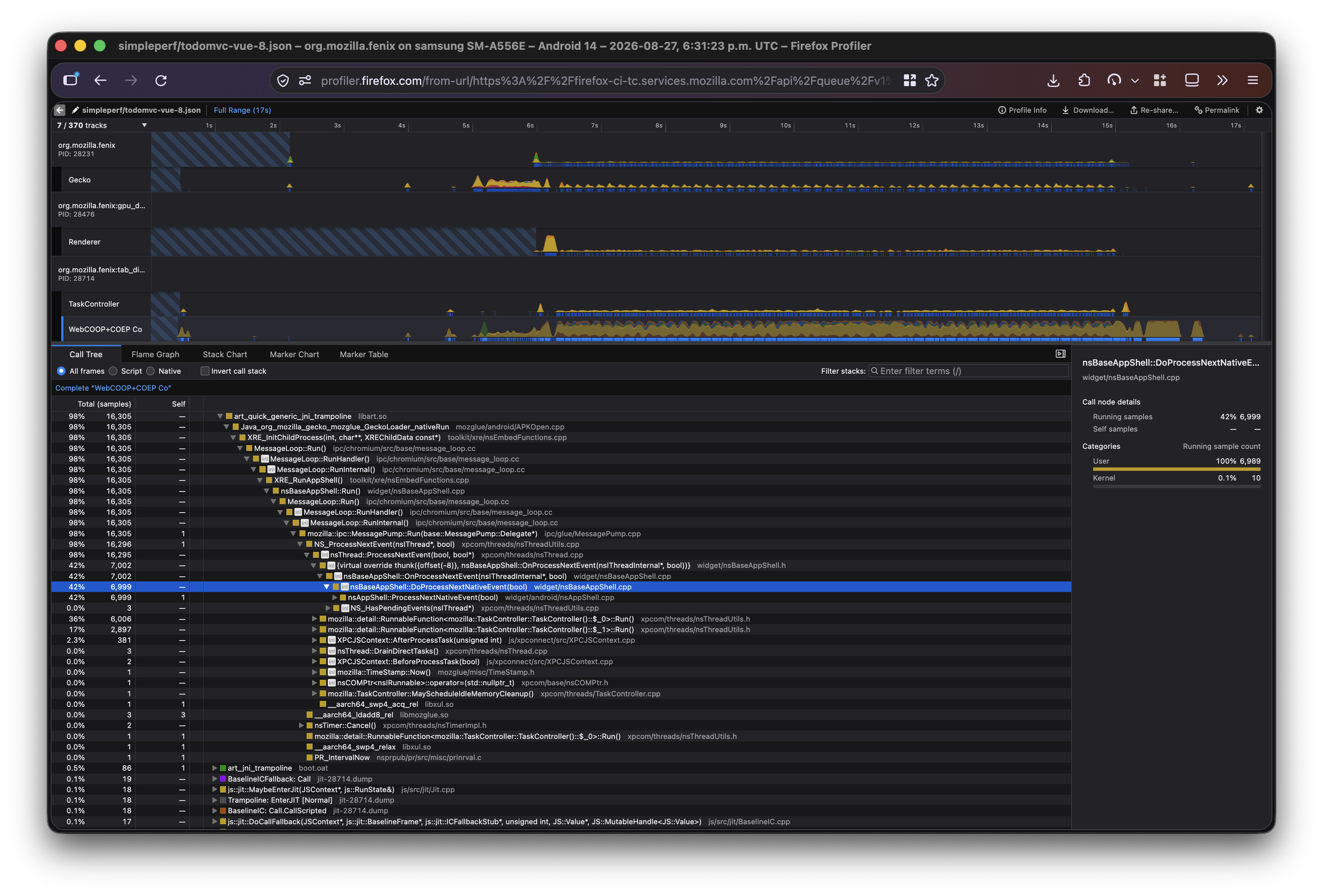This screenshot has width=1323, height=896.
Task: Open the site permissions icon in address bar
Action: click(305, 81)
